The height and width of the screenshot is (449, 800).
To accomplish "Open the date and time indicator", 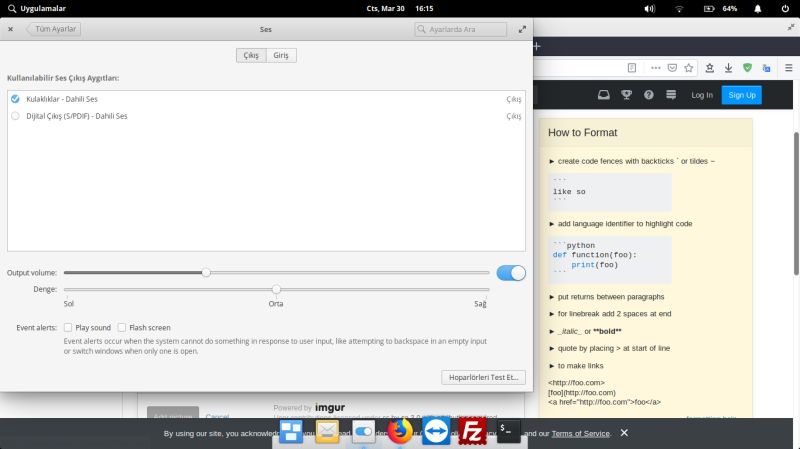I will (x=399, y=8).
